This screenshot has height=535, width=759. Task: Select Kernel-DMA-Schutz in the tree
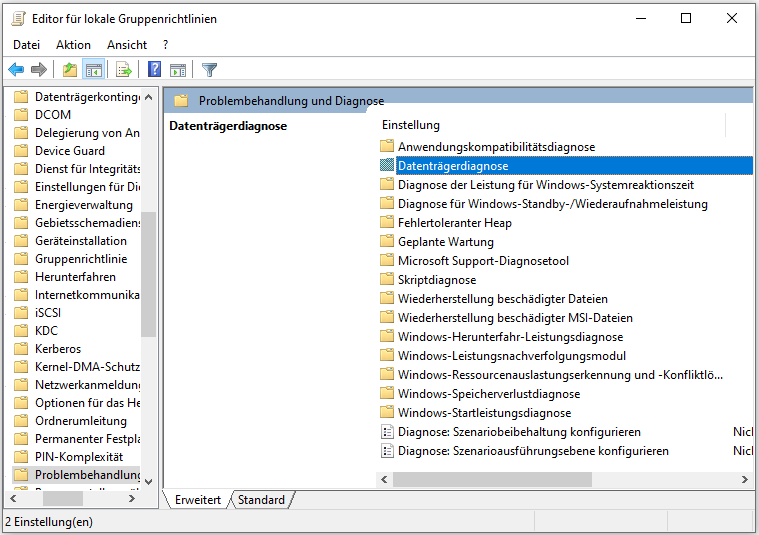[87, 367]
